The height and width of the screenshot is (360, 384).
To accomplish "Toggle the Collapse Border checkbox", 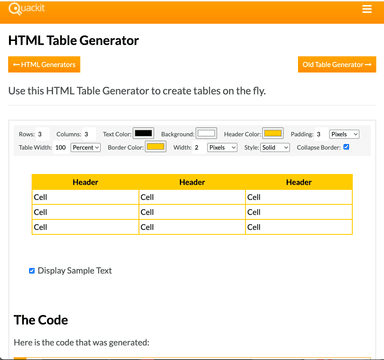I will [x=346, y=147].
